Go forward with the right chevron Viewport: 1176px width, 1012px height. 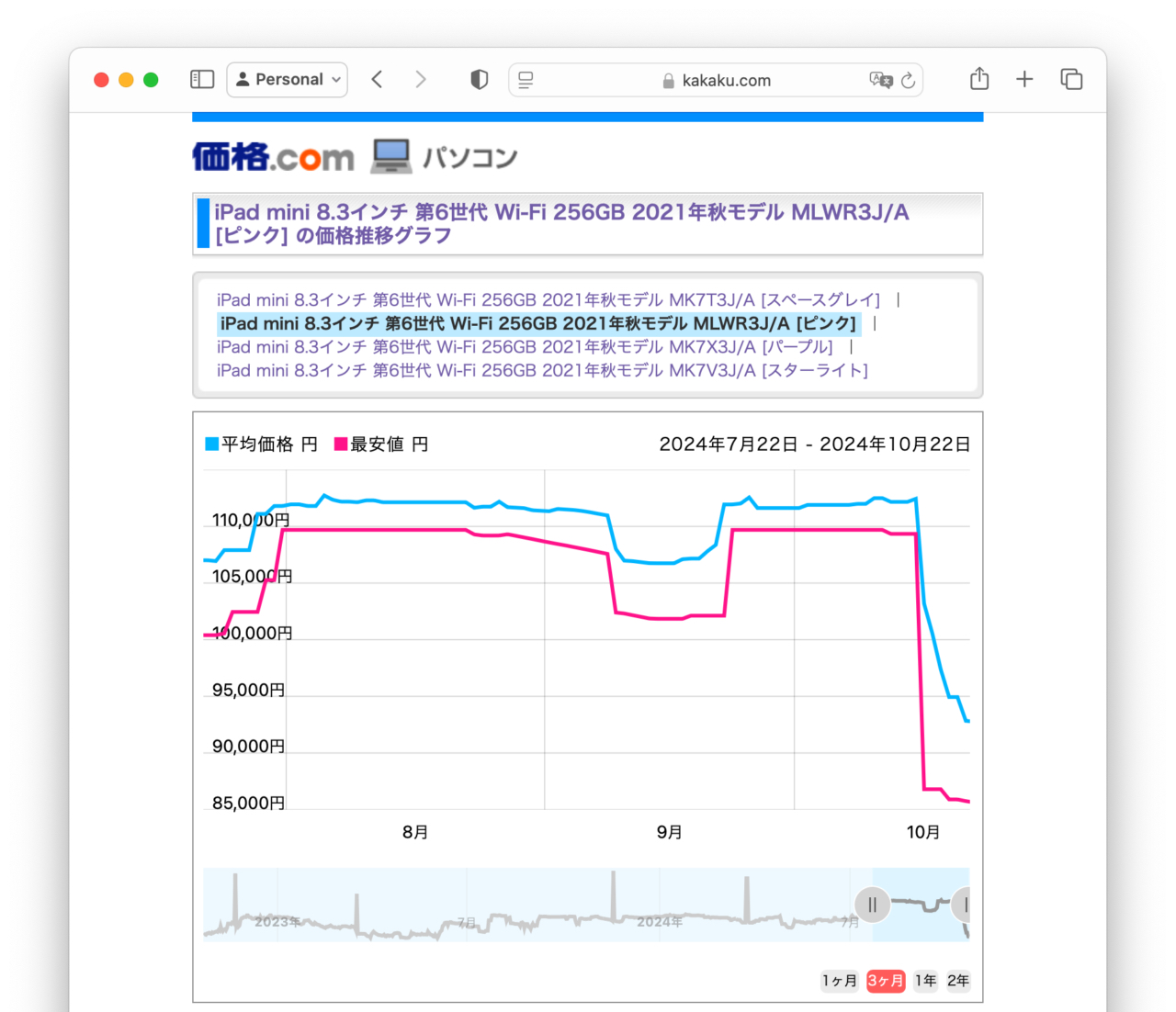click(421, 80)
